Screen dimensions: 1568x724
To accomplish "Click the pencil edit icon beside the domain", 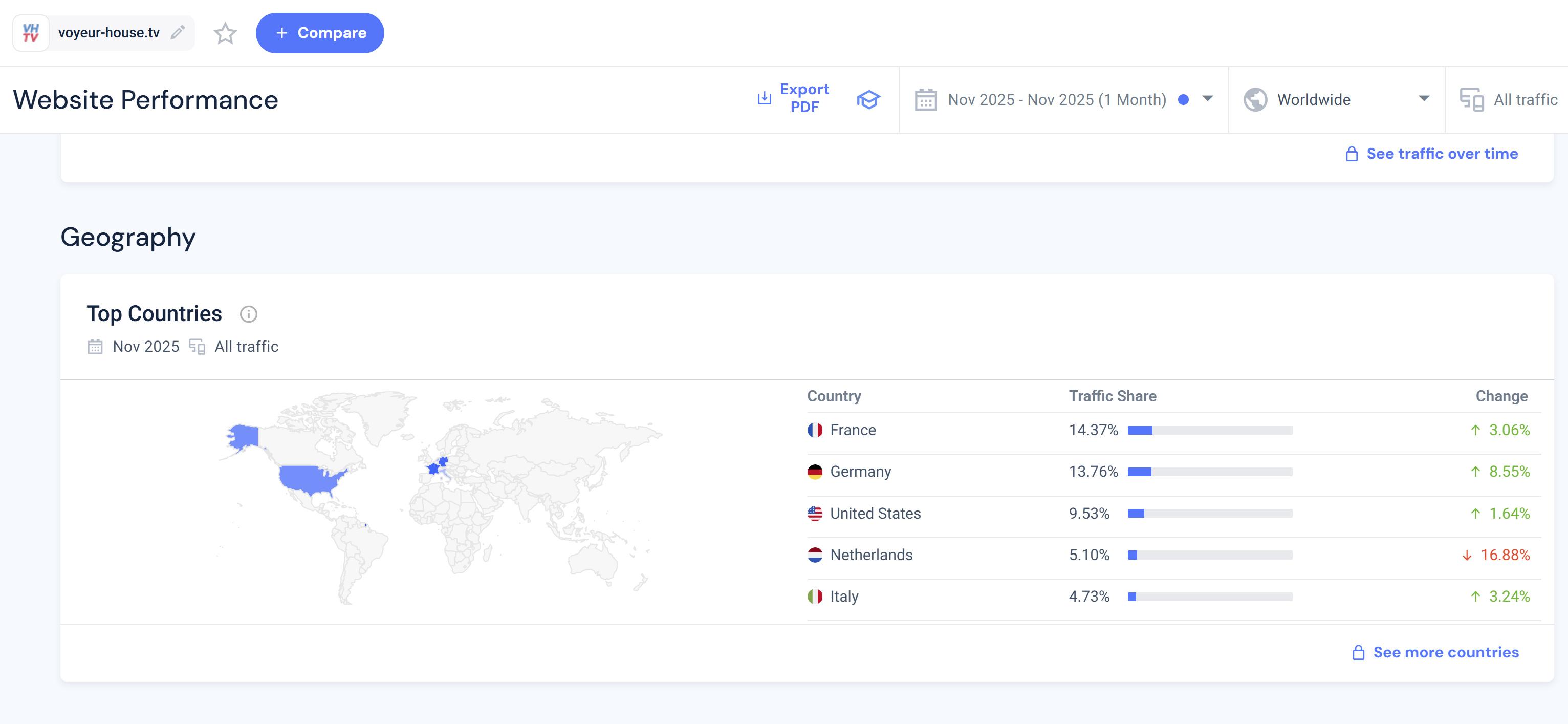I will point(177,32).
